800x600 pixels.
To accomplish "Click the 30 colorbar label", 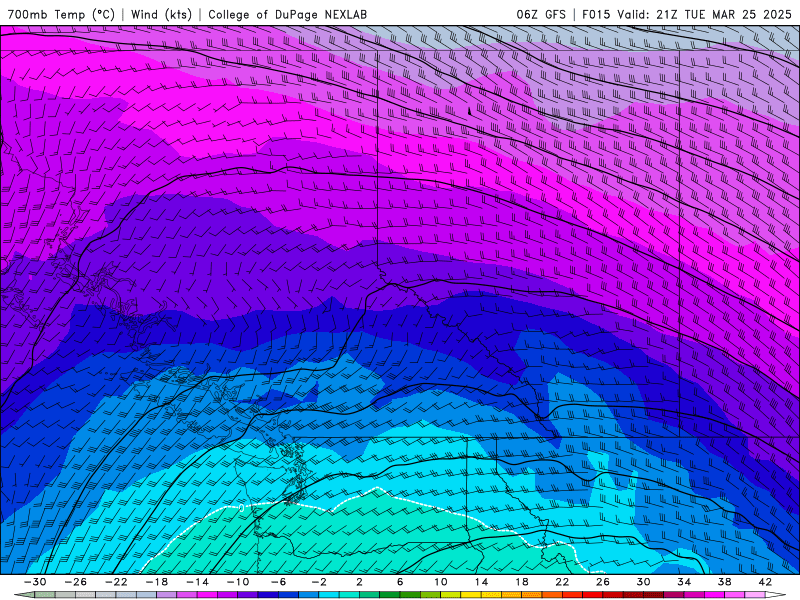I will coord(643,582).
